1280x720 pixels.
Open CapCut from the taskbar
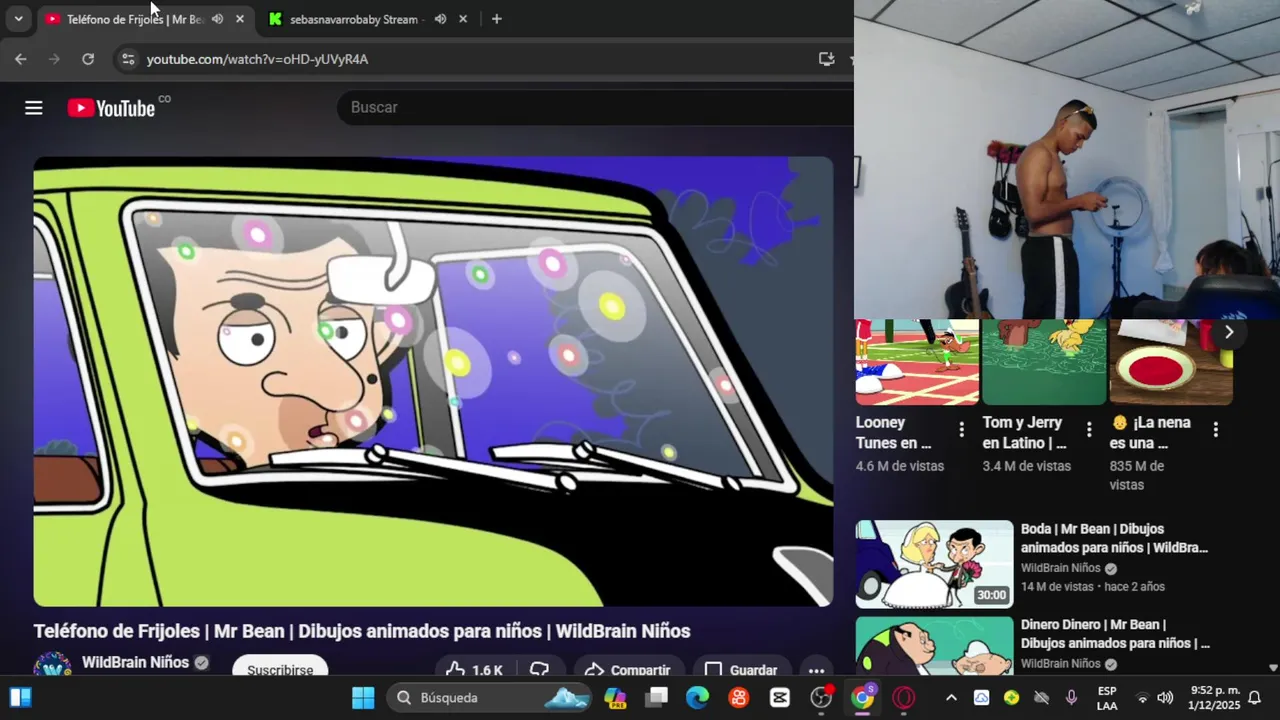(x=779, y=698)
